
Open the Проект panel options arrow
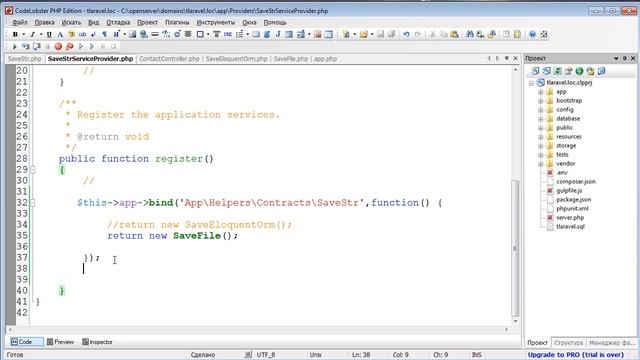616,59
